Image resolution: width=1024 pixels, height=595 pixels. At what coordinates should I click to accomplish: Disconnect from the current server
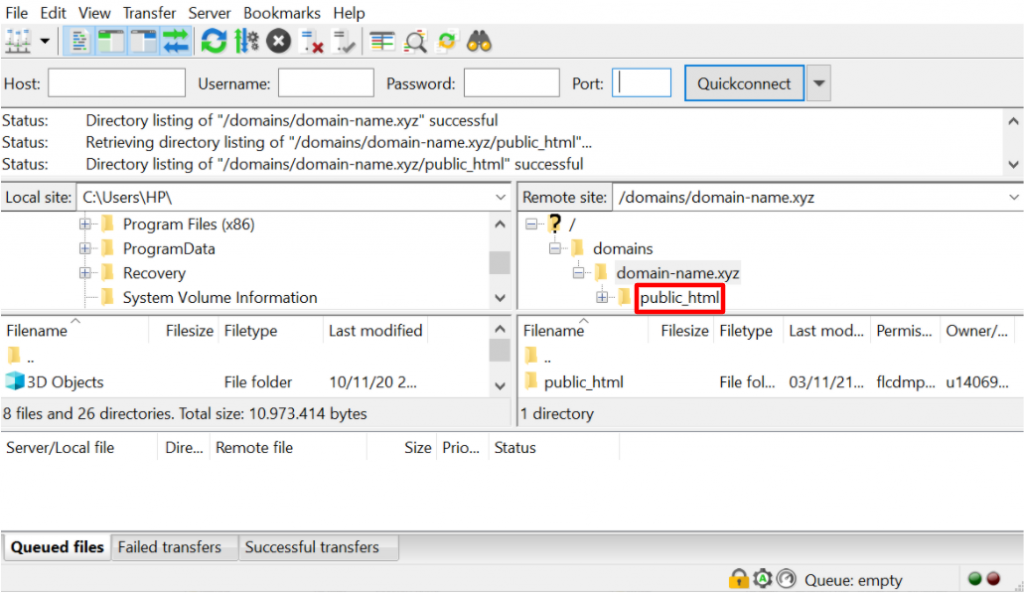tap(313, 41)
